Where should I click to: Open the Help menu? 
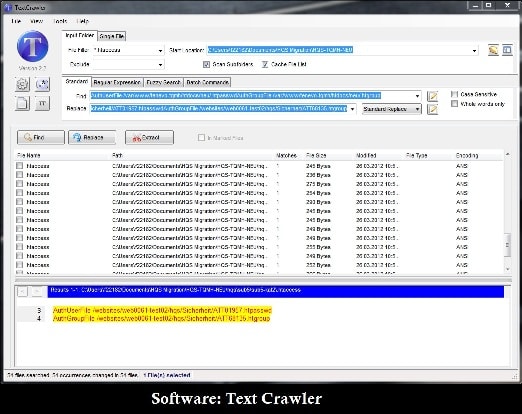[82, 21]
